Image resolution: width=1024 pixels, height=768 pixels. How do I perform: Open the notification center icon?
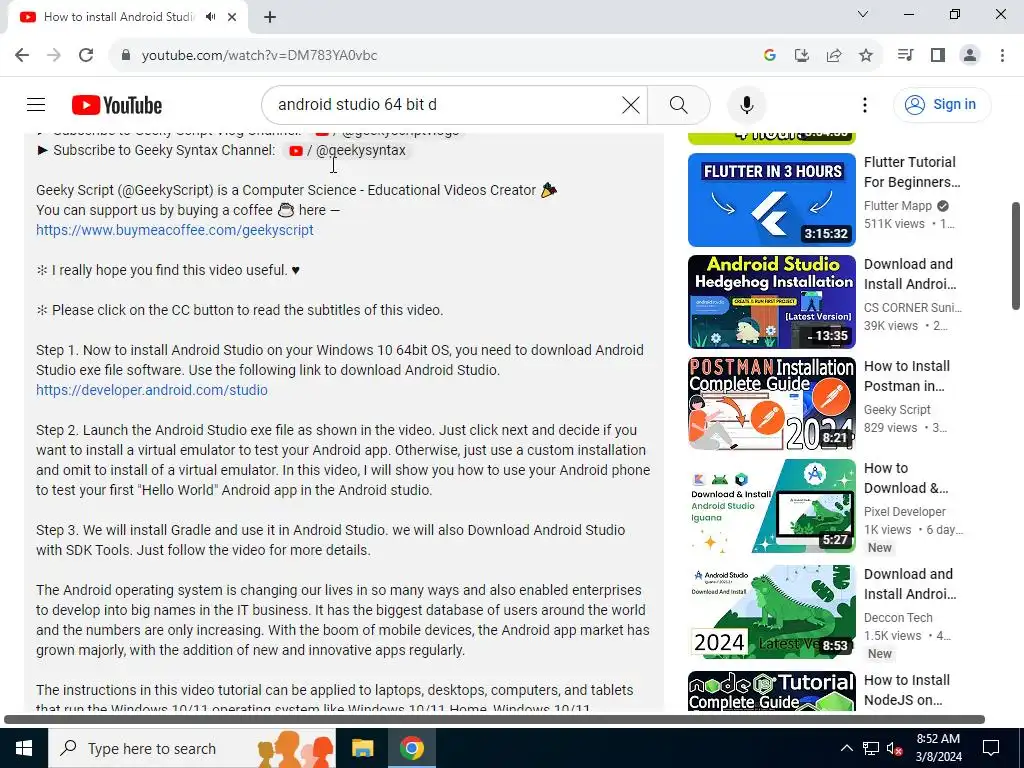pos(991,748)
